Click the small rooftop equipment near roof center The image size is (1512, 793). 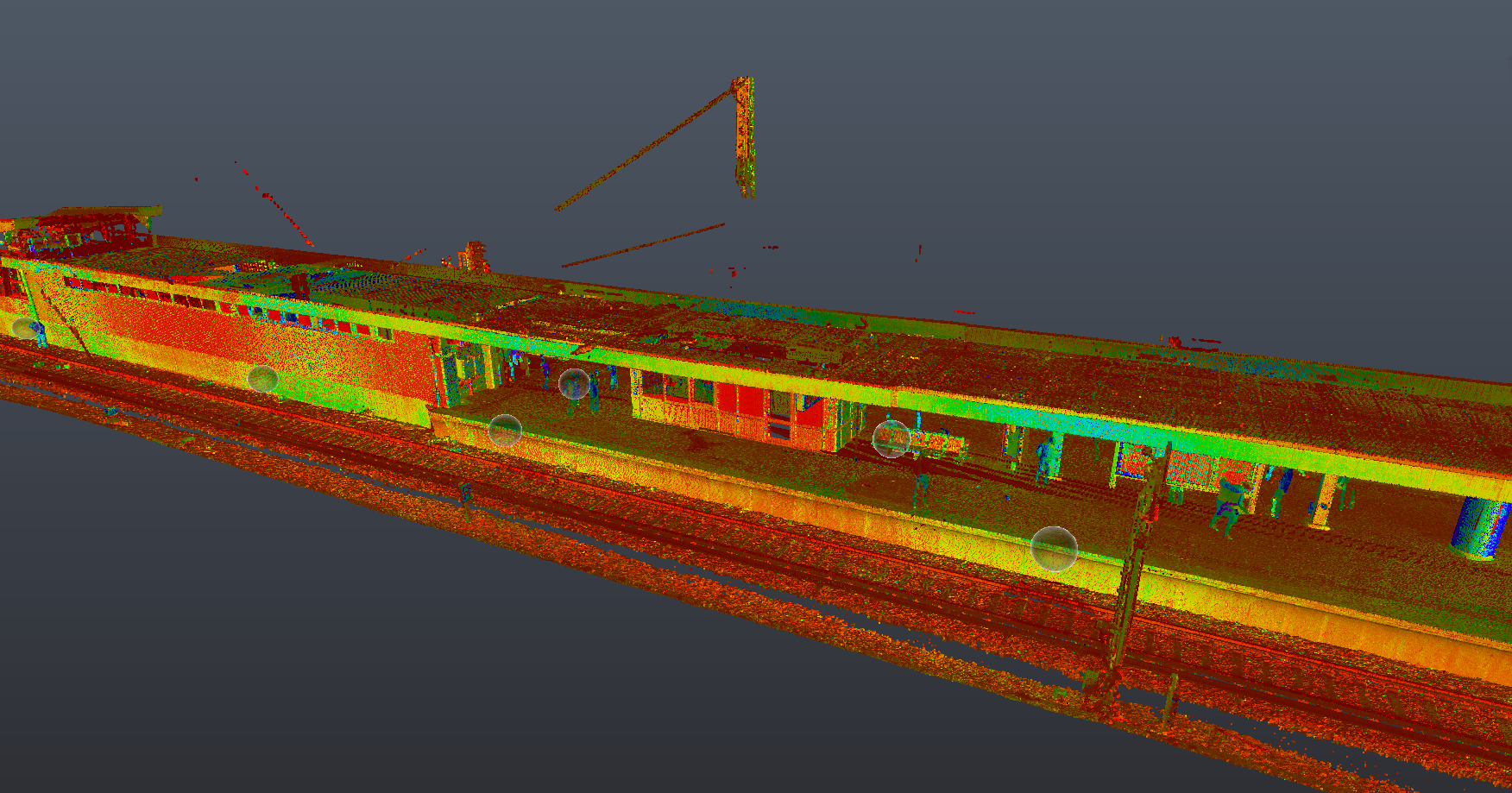473,256
